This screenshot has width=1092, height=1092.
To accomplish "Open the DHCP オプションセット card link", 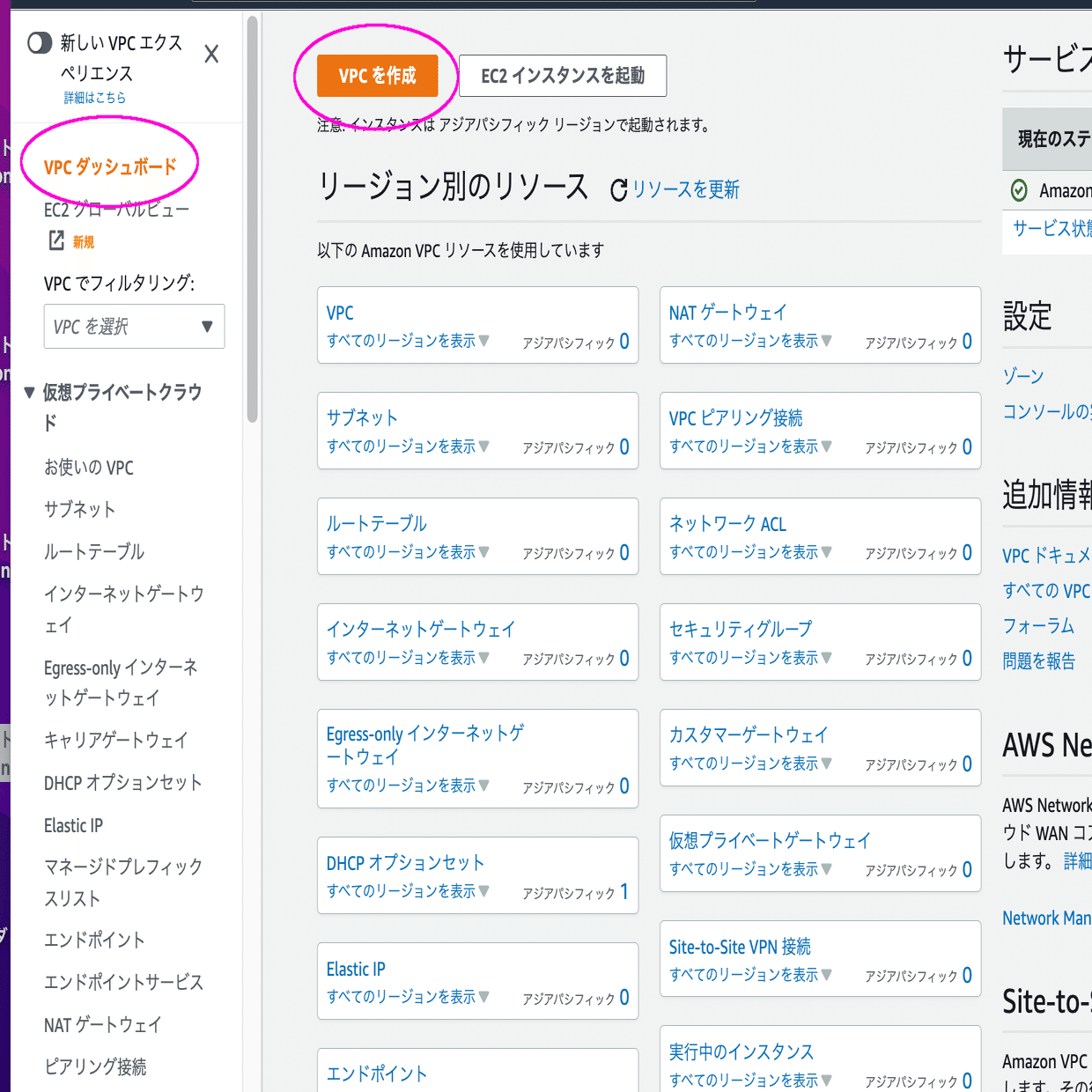I will tap(405, 863).
